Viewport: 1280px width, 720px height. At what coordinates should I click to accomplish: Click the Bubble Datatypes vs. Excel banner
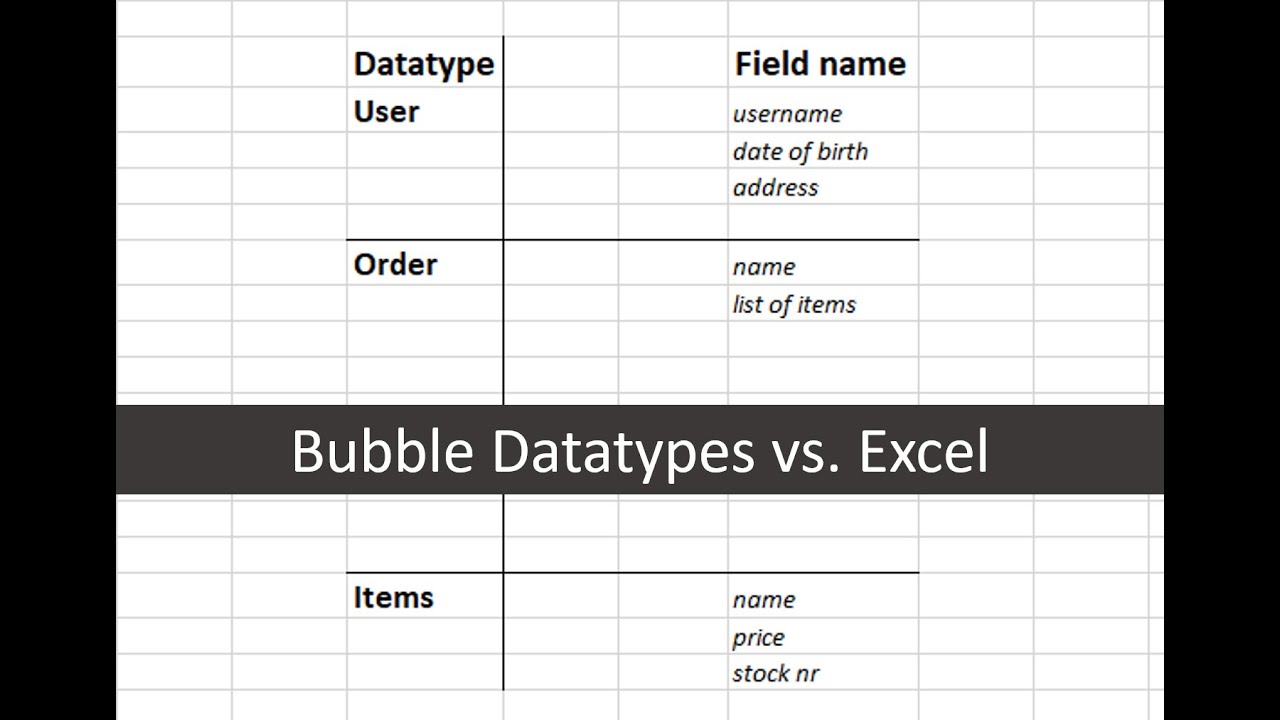point(640,451)
